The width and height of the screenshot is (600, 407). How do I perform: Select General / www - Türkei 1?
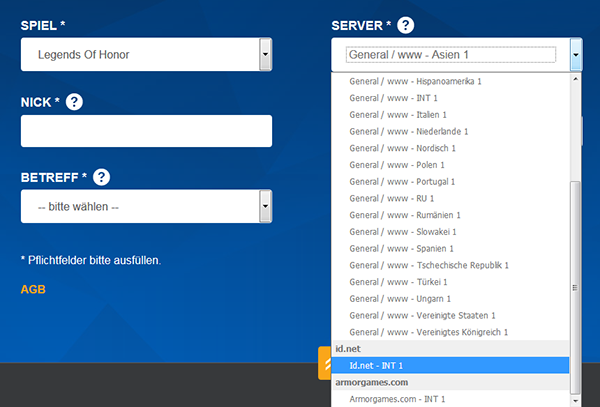(x=451, y=282)
